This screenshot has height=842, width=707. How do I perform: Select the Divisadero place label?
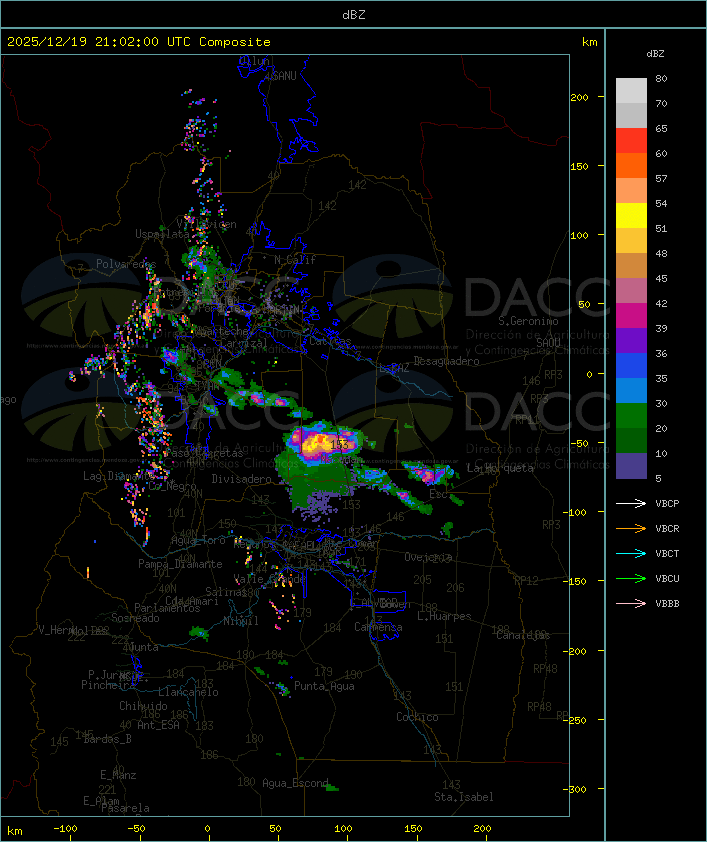click(241, 478)
